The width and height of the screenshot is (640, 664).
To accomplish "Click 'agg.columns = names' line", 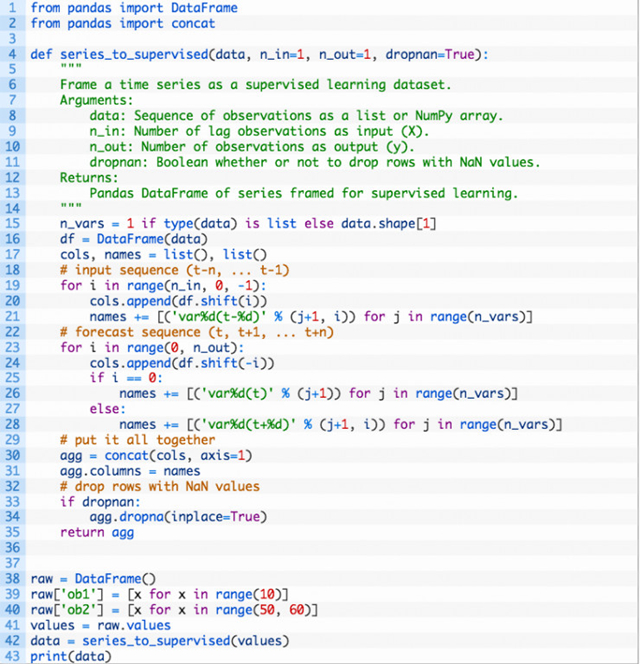I will click(130, 471).
